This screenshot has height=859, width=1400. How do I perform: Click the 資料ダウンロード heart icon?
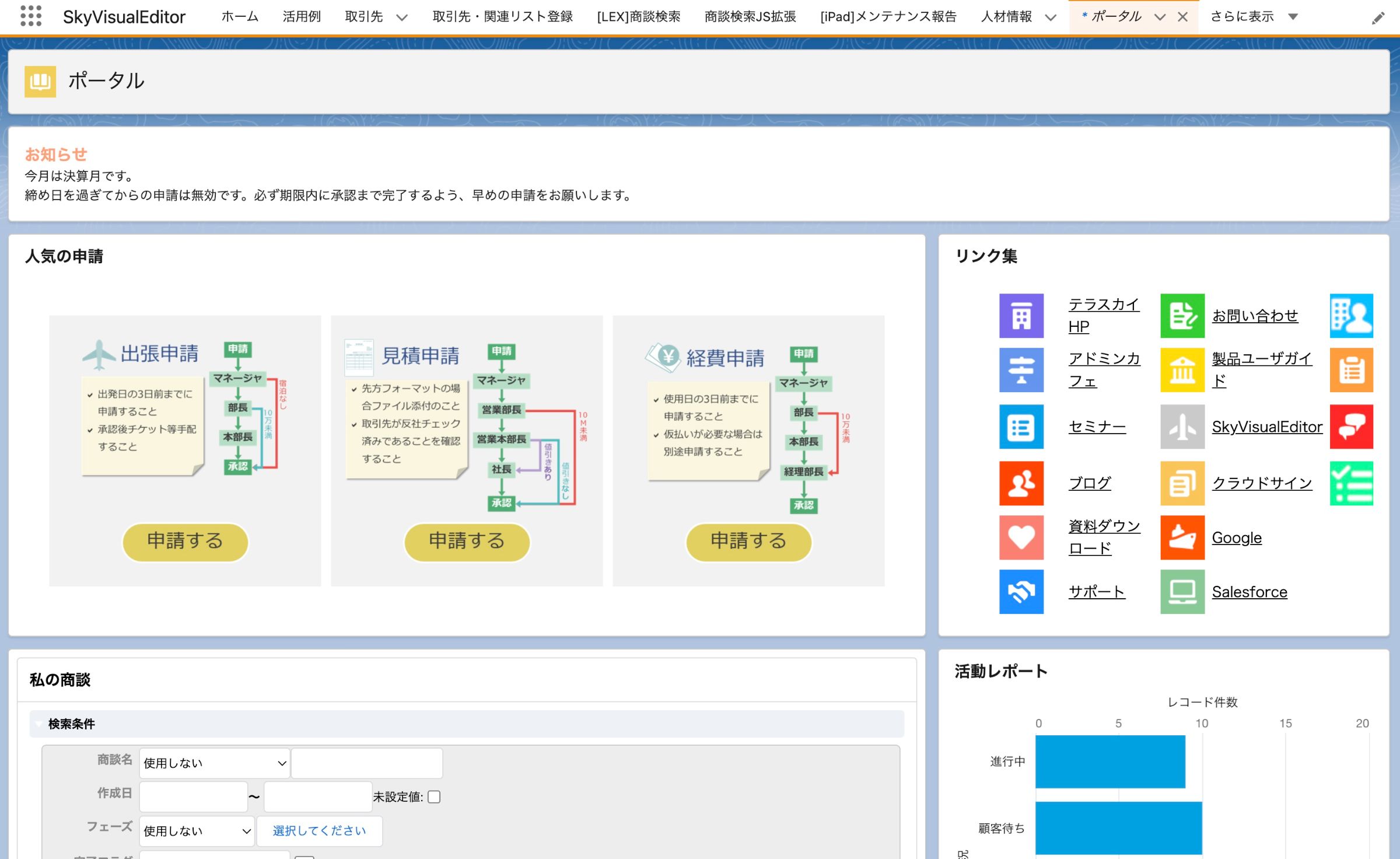tap(1021, 537)
